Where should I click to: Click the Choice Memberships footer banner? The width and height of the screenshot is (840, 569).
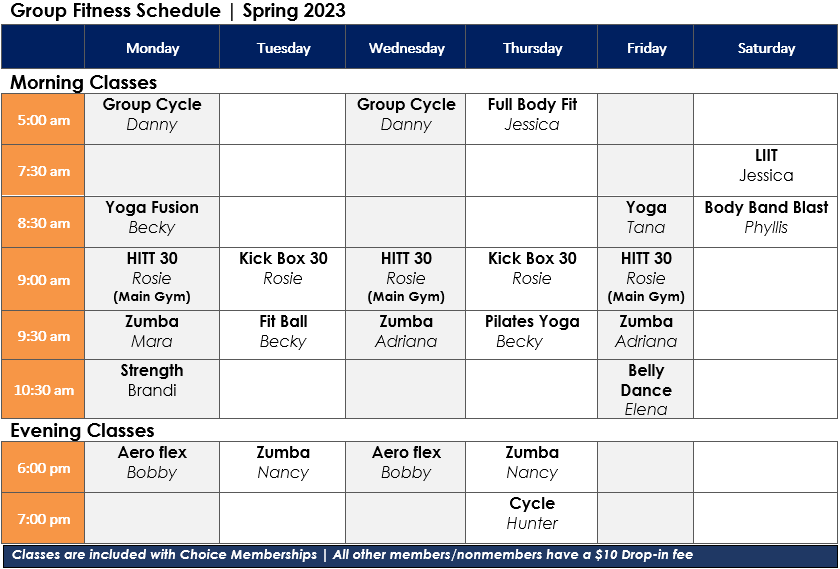(x=420, y=555)
